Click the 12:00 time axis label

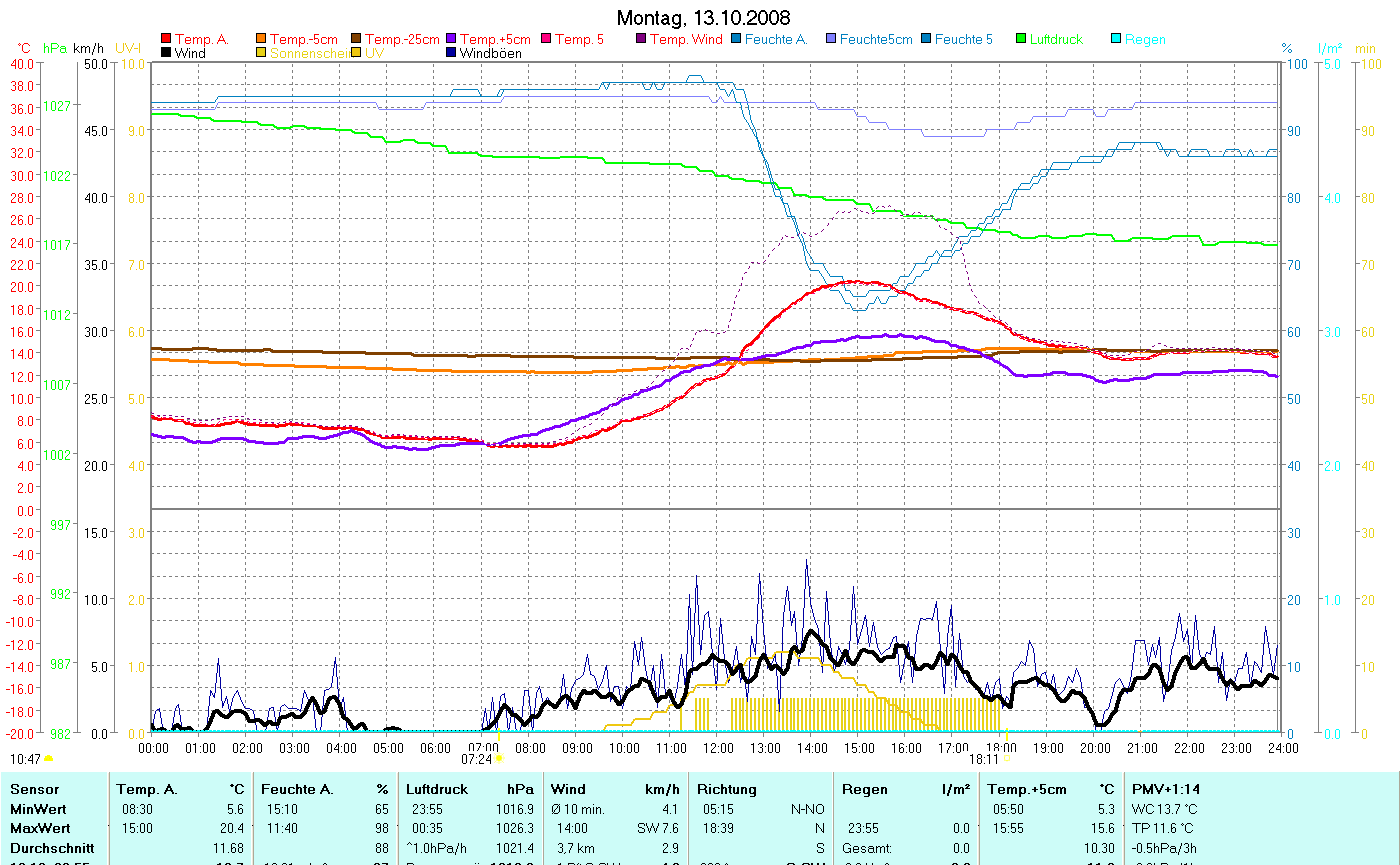[718, 747]
